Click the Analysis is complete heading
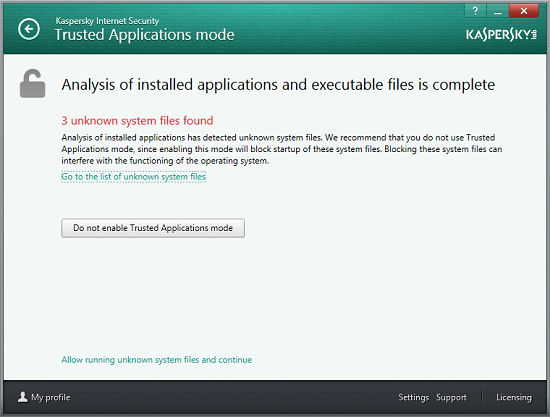The height and width of the screenshot is (417, 550). point(278,85)
